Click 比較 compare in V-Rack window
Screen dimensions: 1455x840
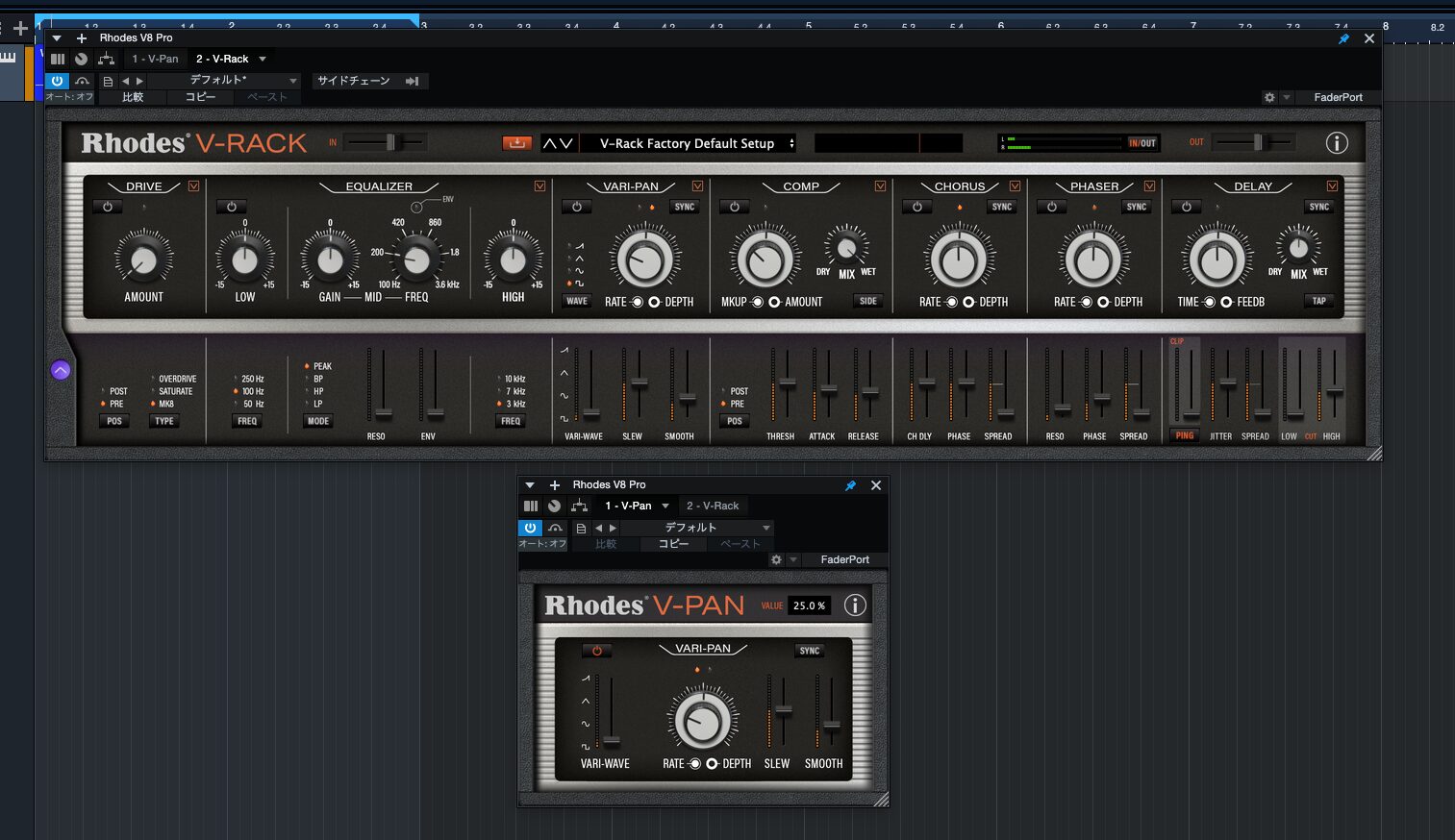(133, 97)
